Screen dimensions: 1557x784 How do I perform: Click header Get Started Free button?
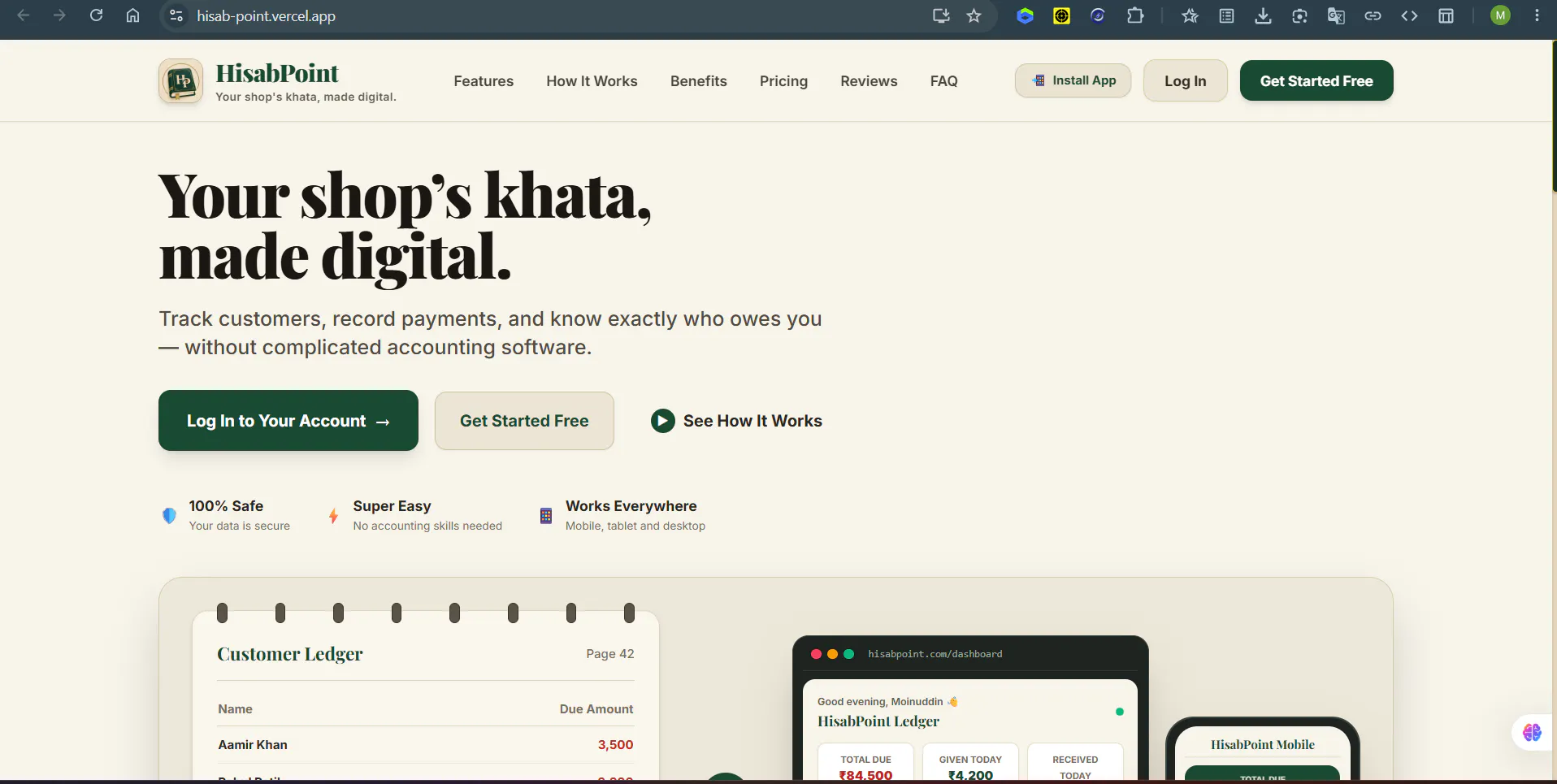pos(1316,80)
